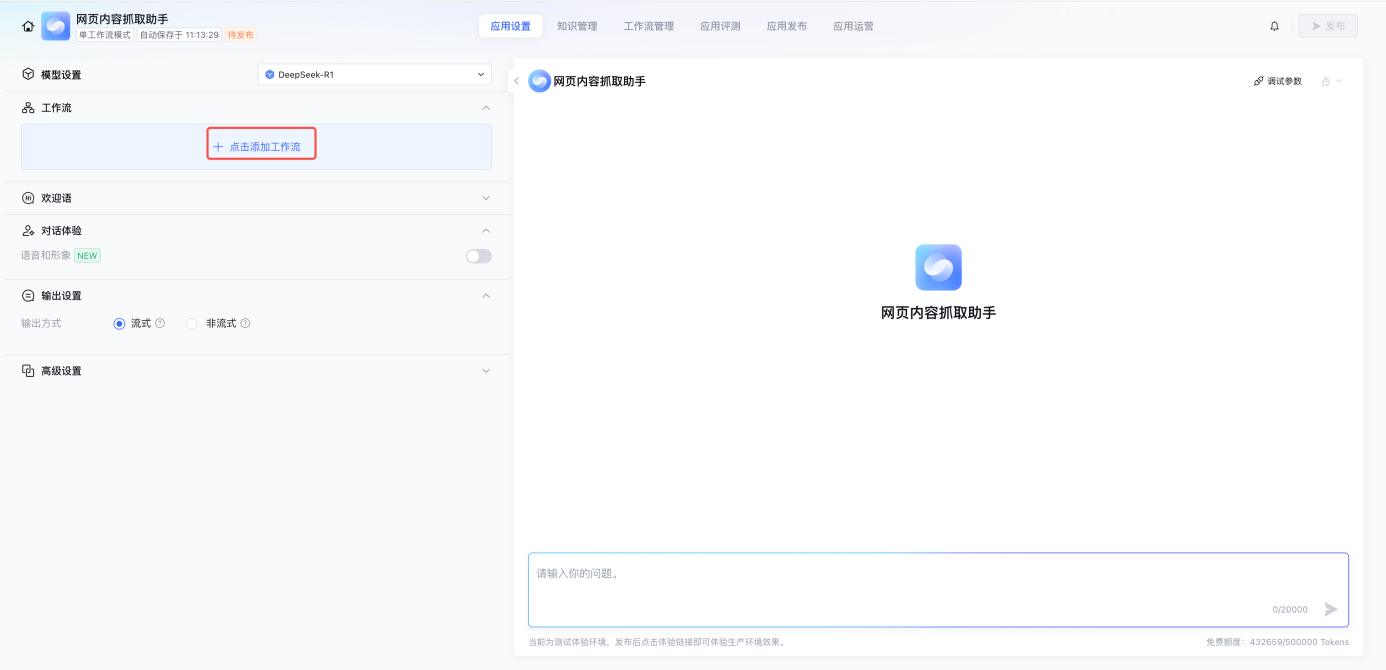Toggle the 语音和形象 switch

478,256
